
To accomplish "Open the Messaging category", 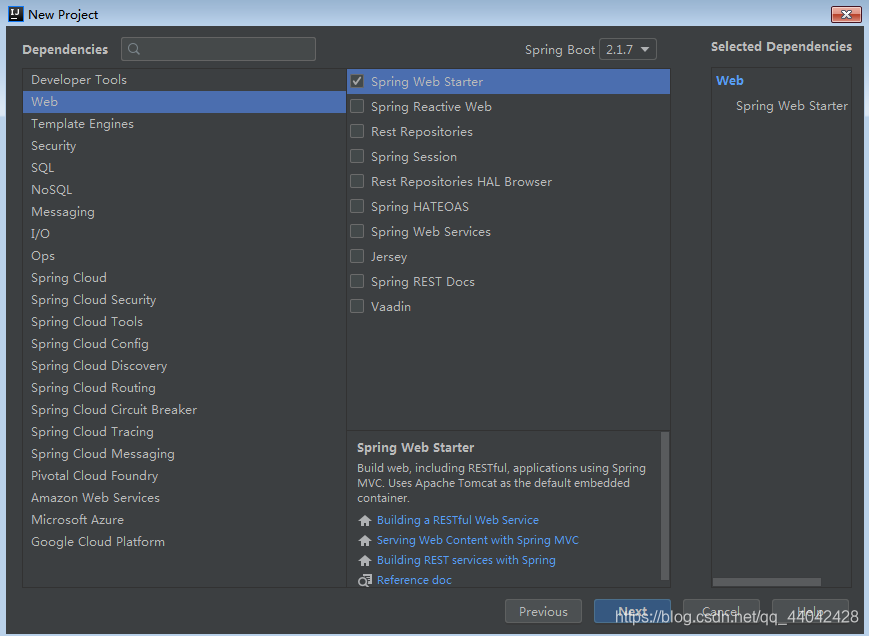I will [x=184, y=212].
